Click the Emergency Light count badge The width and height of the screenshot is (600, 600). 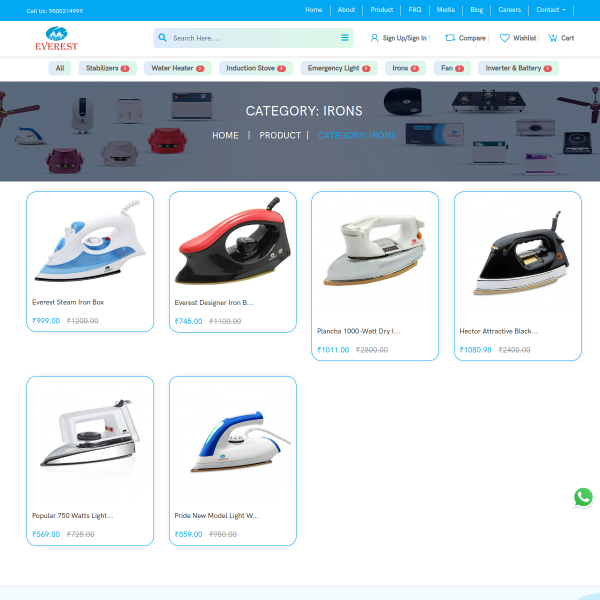coord(366,68)
